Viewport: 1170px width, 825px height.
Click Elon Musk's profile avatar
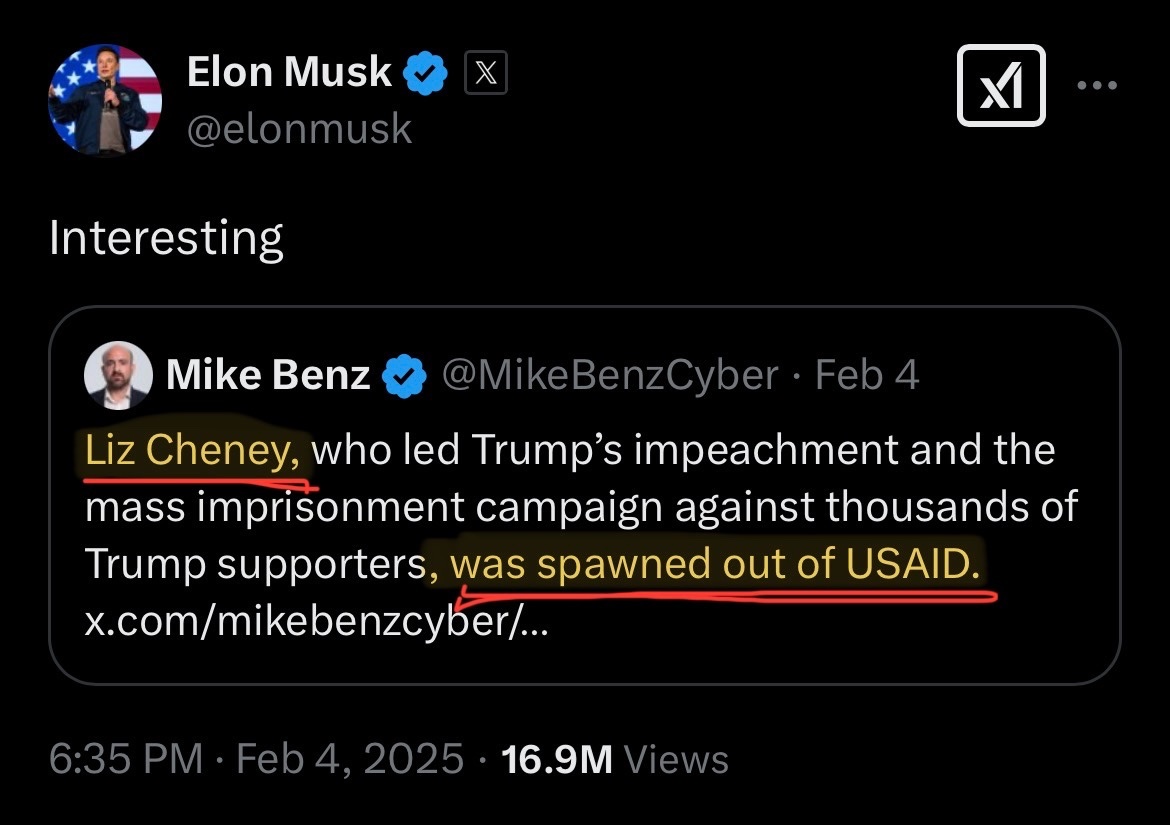(x=105, y=100)
